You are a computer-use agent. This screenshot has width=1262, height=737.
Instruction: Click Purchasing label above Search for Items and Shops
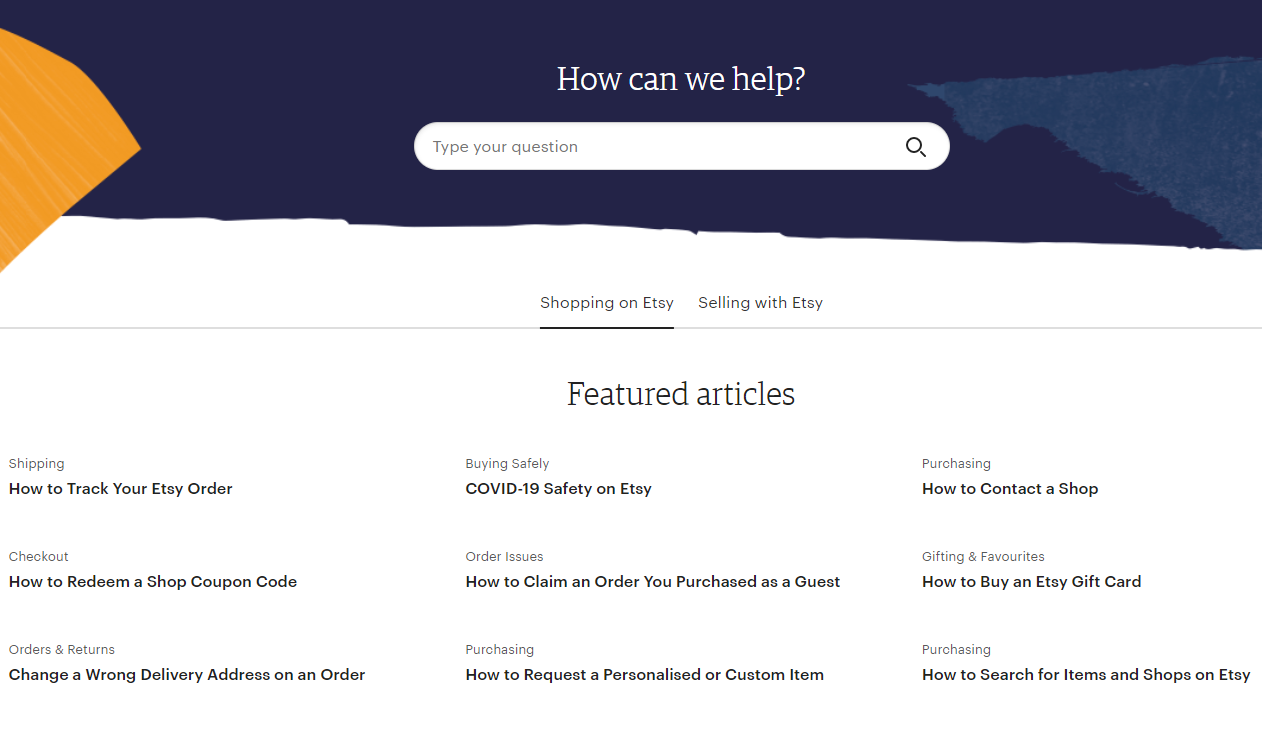point(956,650)
